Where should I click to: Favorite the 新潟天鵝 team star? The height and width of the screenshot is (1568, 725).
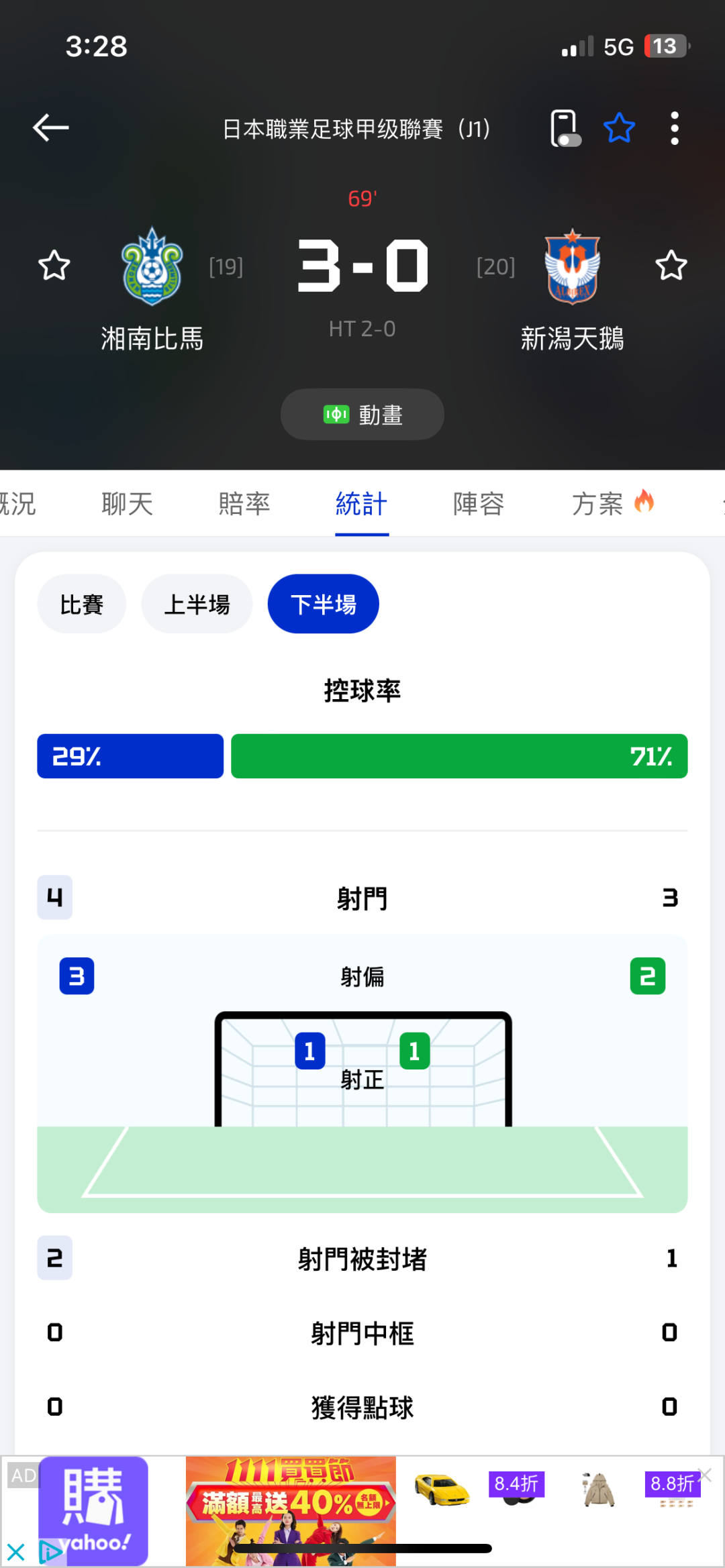pyautogui.click(x=671, y=266)
